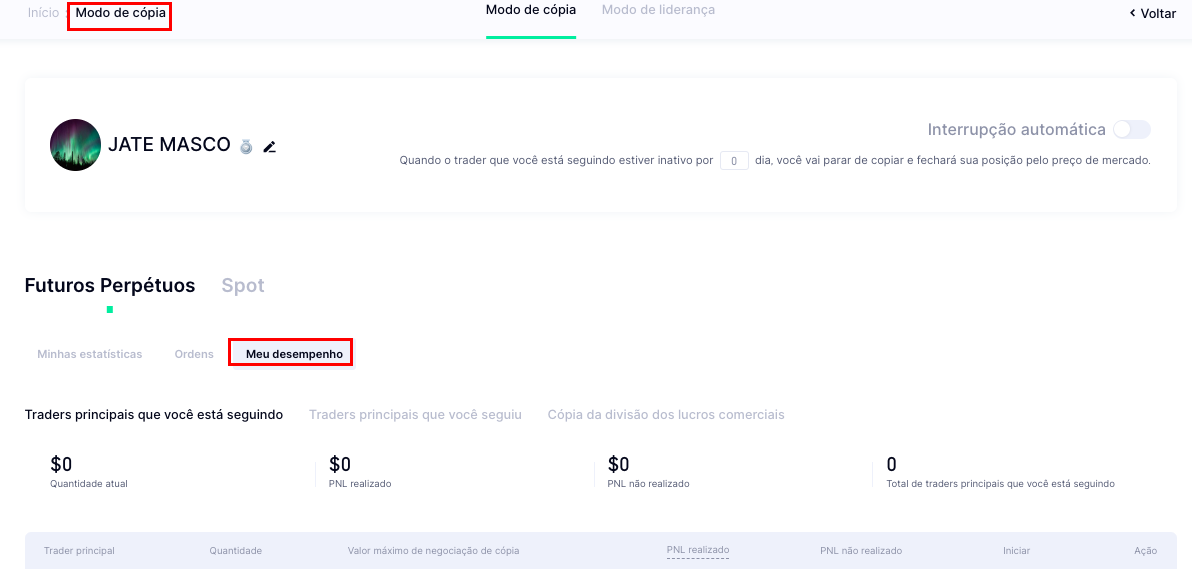Click the aurora profile avatar
Screen dimensions: 1192x569
point(75,145)
